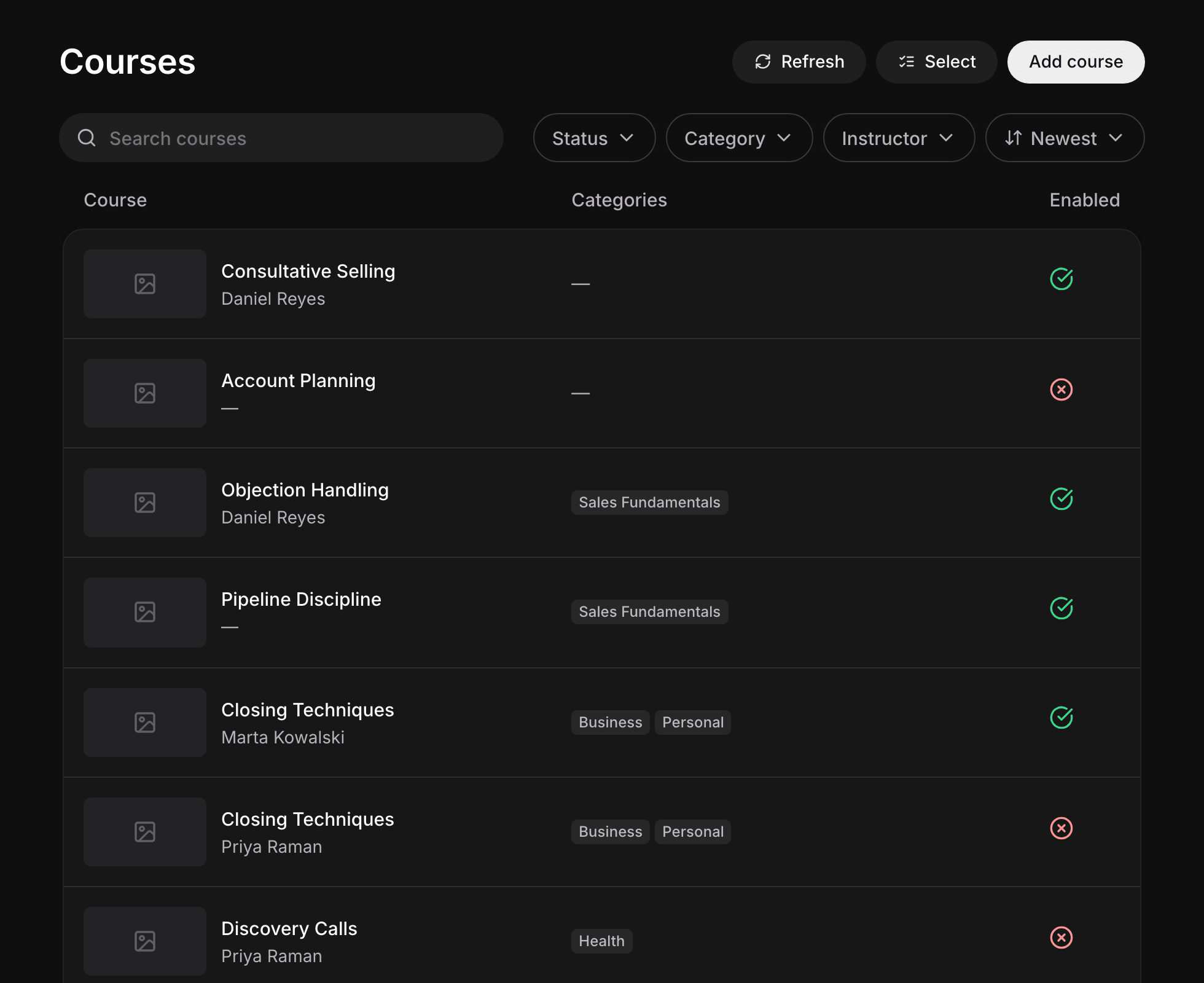The image size is (1204, 983).
Task: Click Priya Raman under Discovery Calls
Action: point(272,956)
